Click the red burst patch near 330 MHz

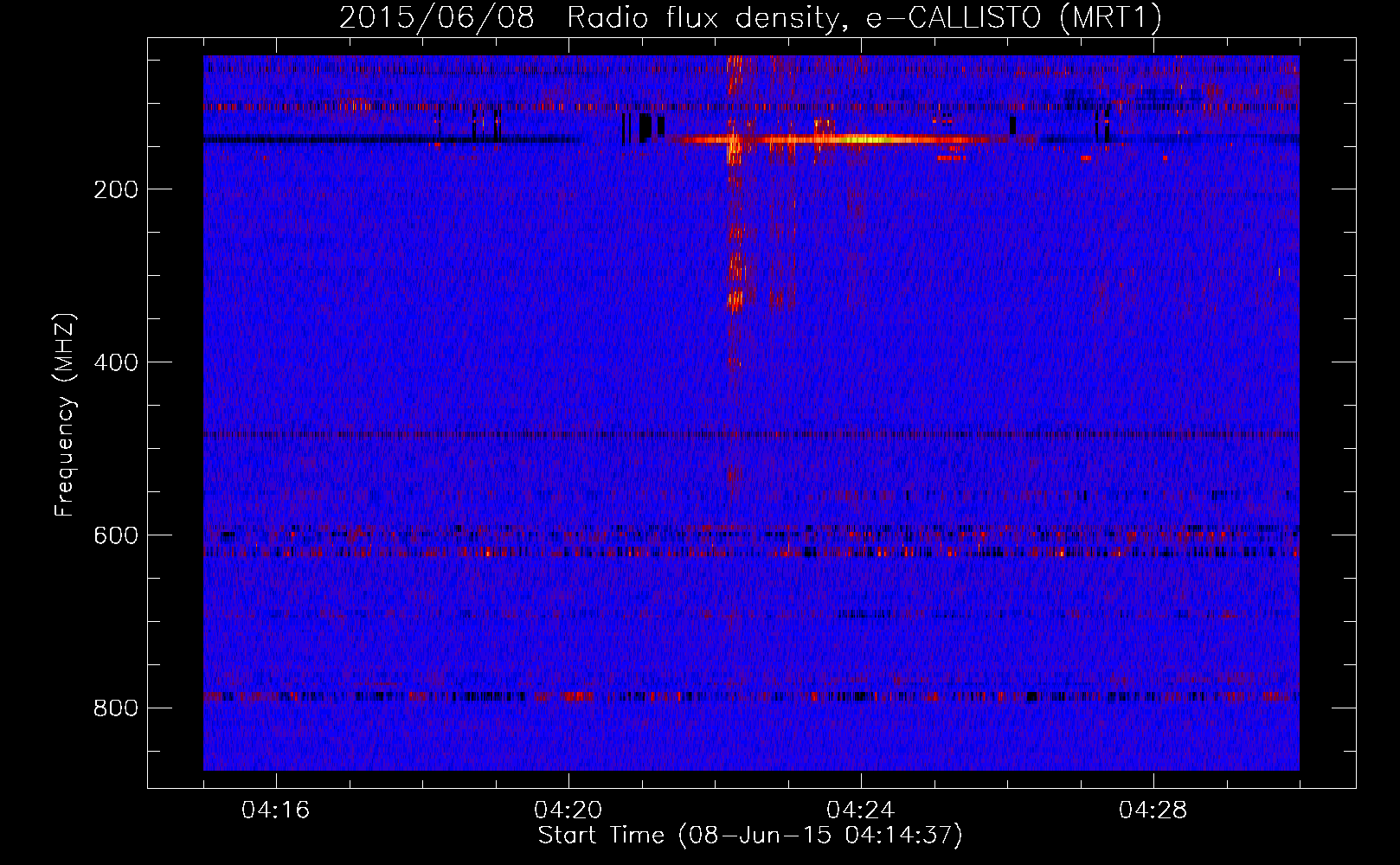point(735,300)
